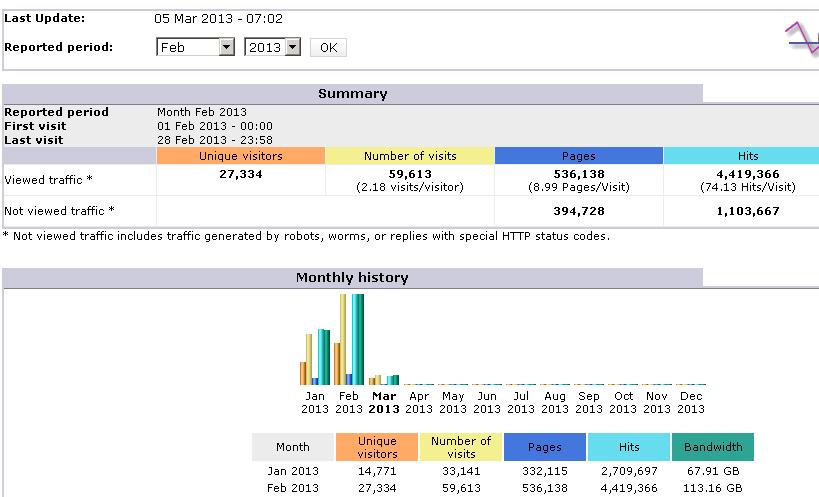Click the Jun 2013 label under the chart
819x497 pixels.
487,403
